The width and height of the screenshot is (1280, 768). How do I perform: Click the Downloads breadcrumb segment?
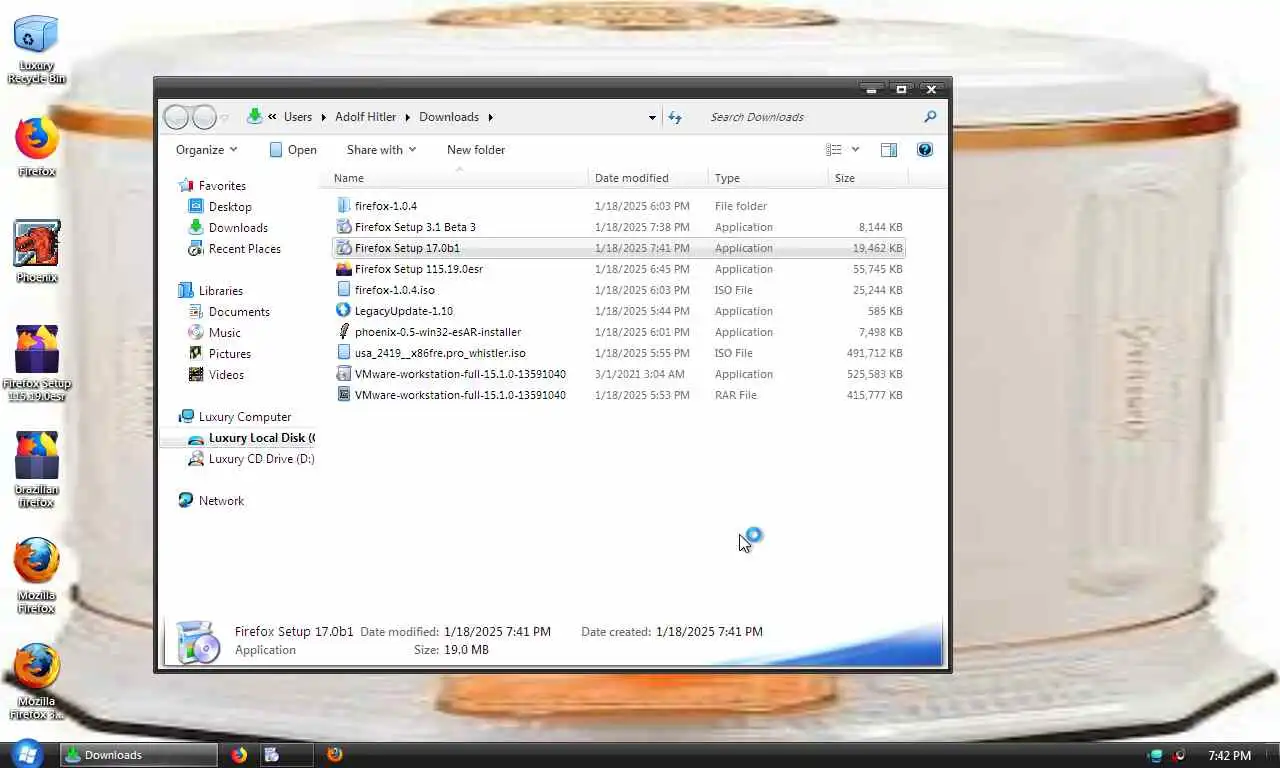click(449, 117)
